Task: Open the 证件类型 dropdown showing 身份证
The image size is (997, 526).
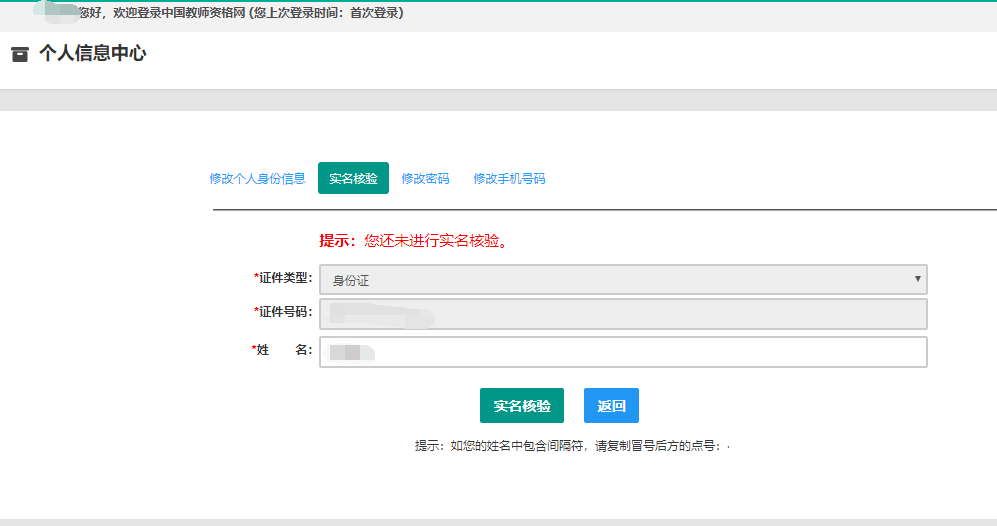Action: pyautogui.click(x=623, y=280)
